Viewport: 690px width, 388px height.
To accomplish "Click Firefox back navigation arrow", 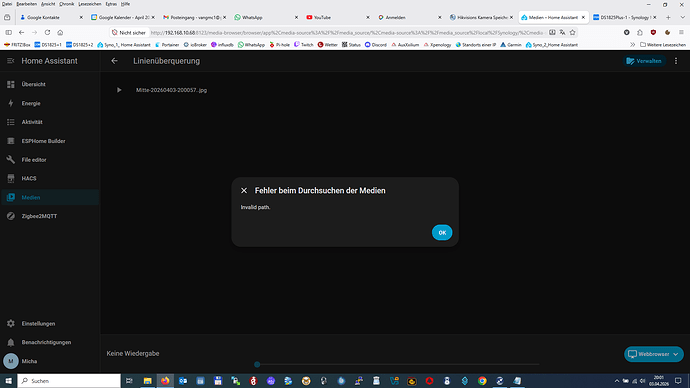I will coord(21,32).
